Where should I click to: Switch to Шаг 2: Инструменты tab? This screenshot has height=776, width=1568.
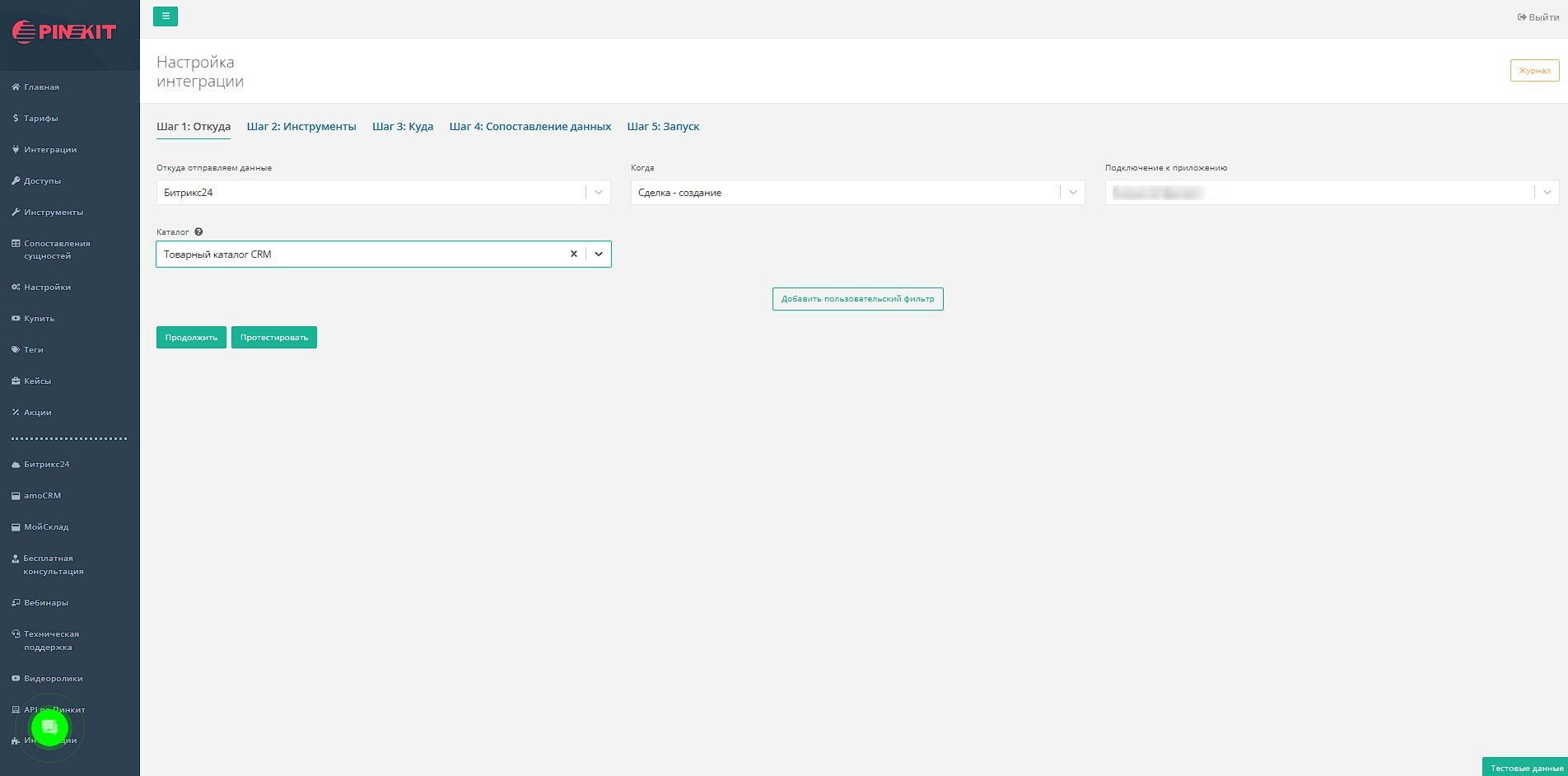tap(301, 127)
